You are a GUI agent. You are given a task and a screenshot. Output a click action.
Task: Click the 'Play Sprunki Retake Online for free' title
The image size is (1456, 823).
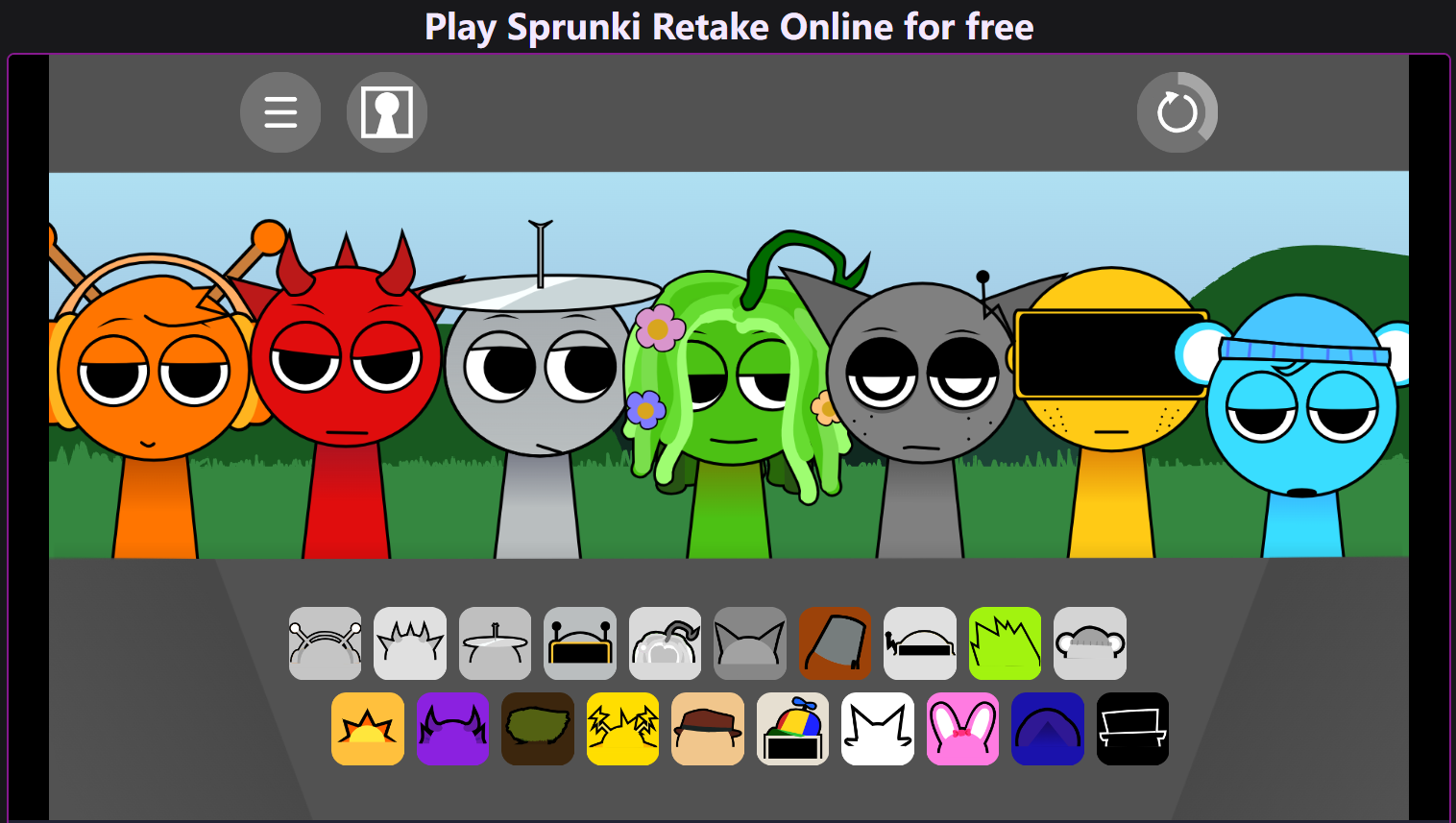pos(729,27)
